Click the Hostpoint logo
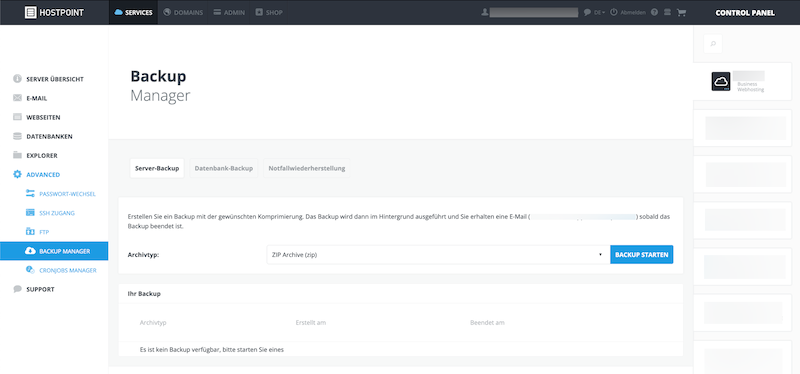Viewport: 800px width, 374px height. (54, 12)
